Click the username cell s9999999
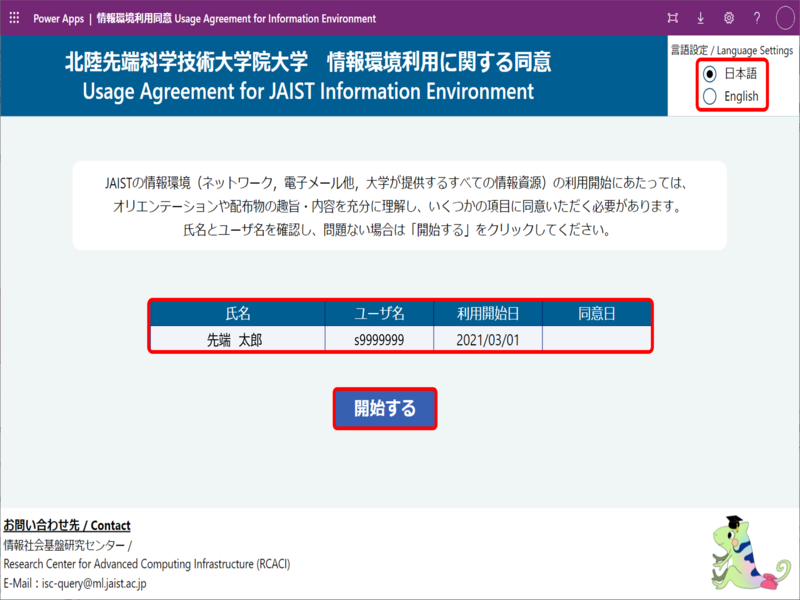This screenshot has height=600, width=800. (x=379, y=339)
